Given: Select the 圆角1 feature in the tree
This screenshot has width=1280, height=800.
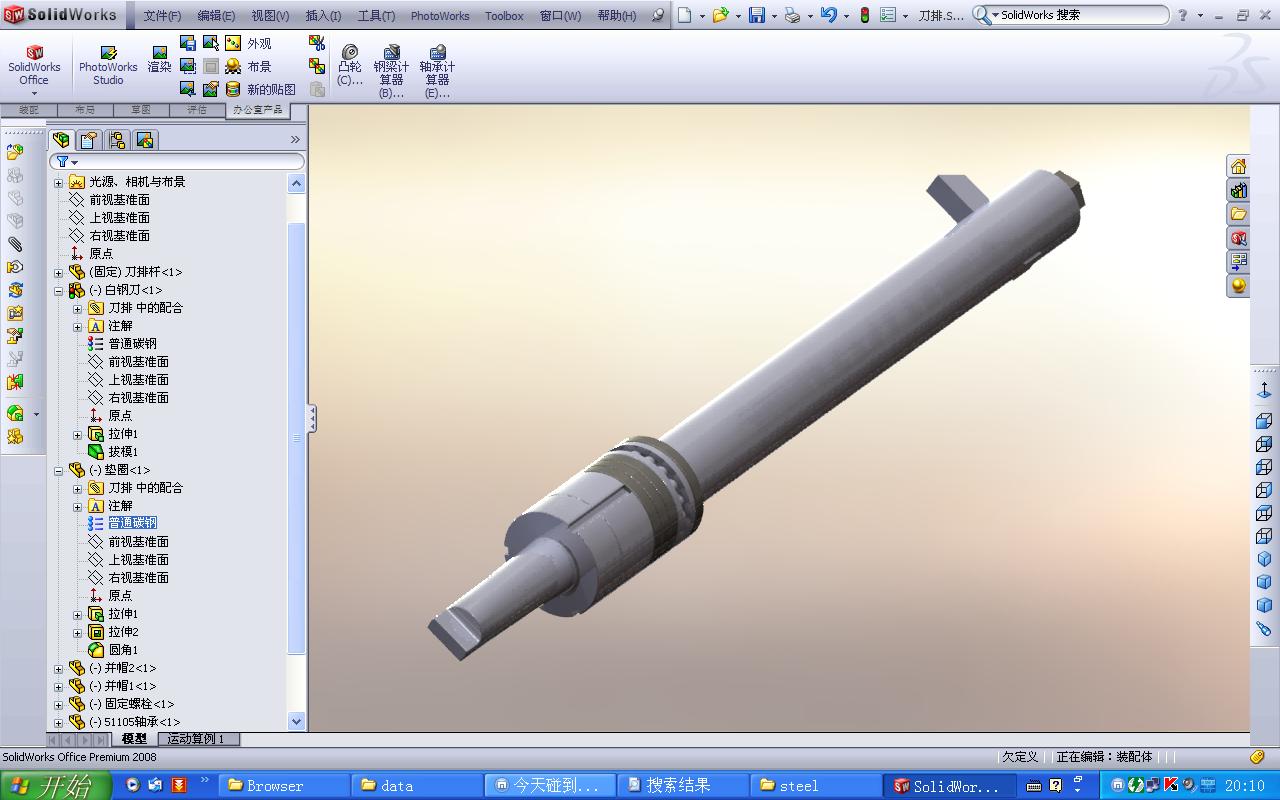Looking at the screenshot, I should (x=123, y=650).
